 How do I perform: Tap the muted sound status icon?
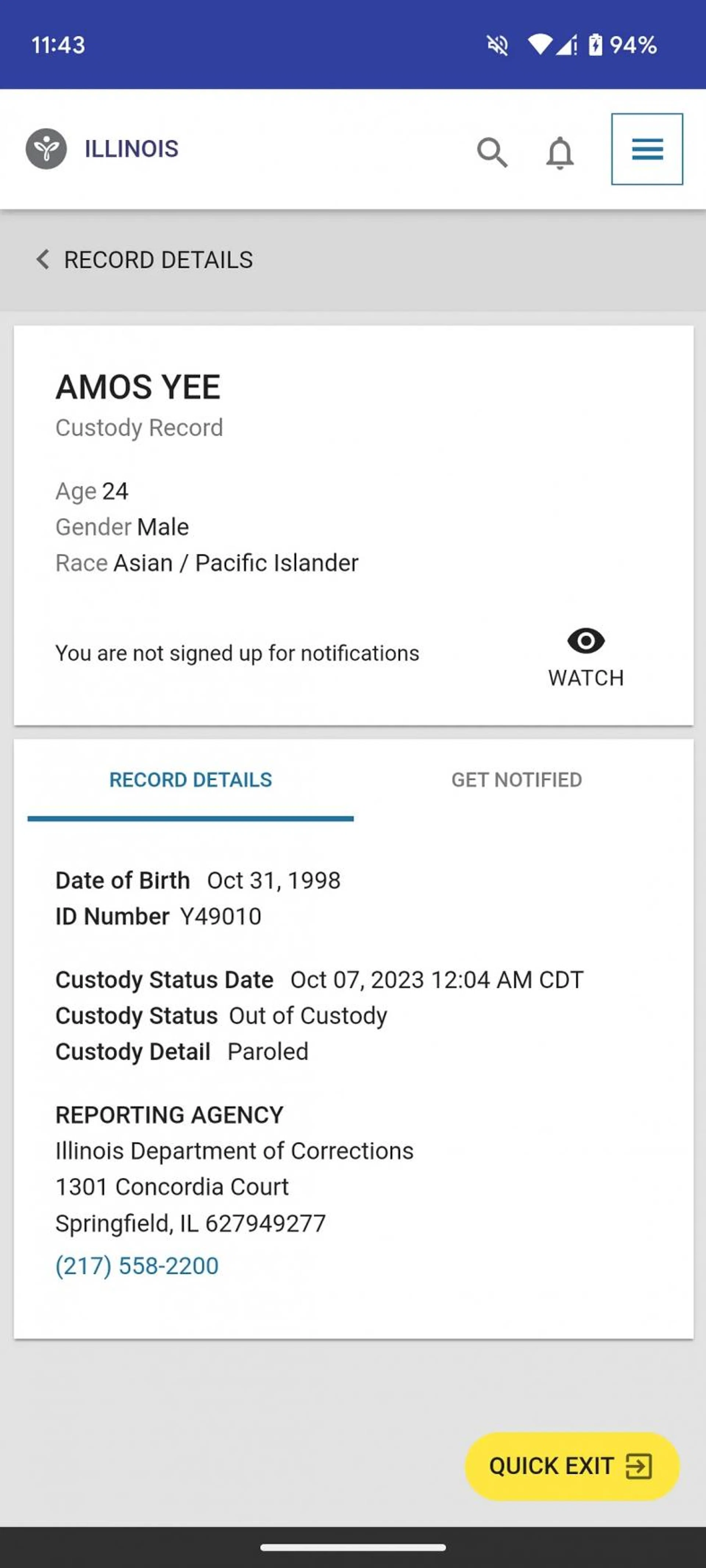(x=497, y=45)
